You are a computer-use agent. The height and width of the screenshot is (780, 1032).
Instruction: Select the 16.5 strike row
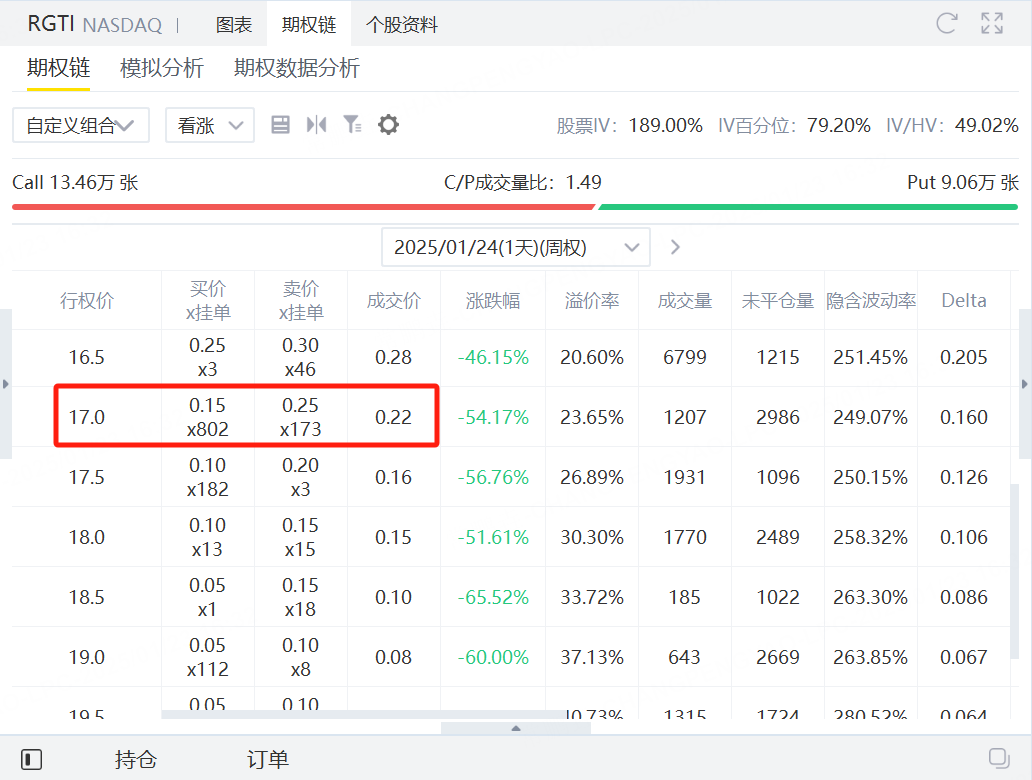(x=511, y=357)
